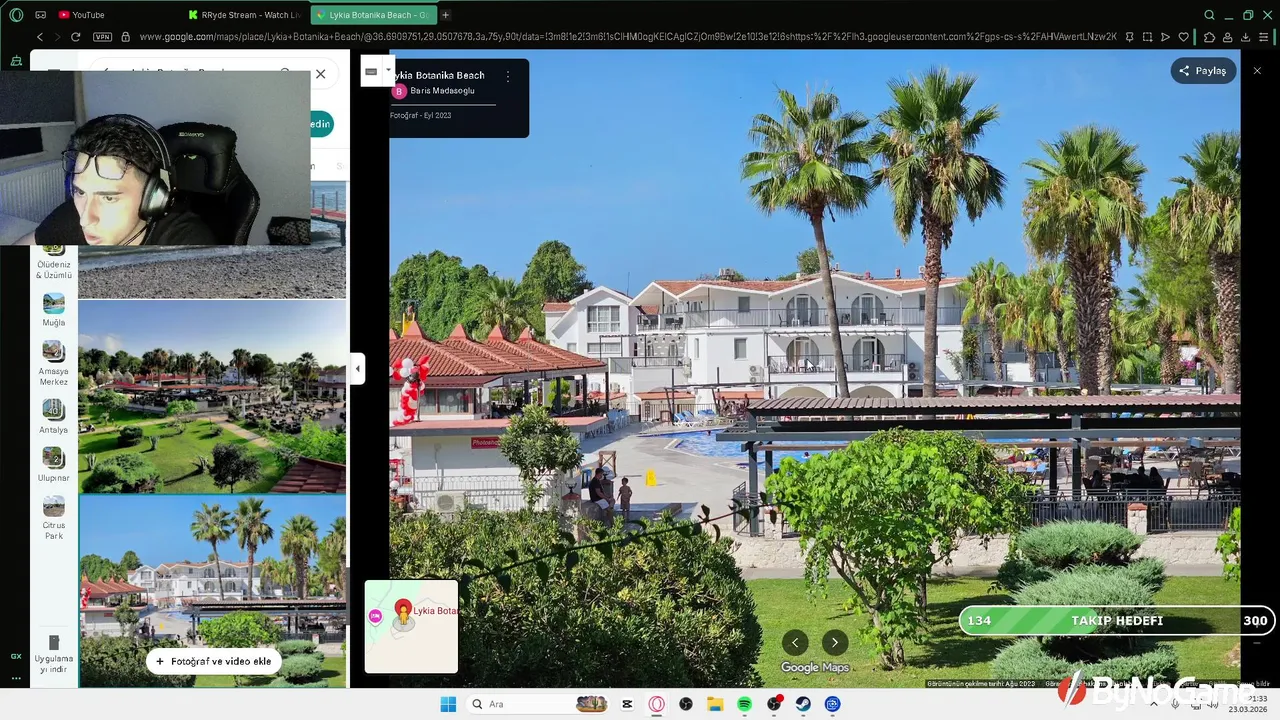This screenshot has height=720, width=1280.
Task: Open the palm trees hotel thumbnail
Action: point(212,590)
